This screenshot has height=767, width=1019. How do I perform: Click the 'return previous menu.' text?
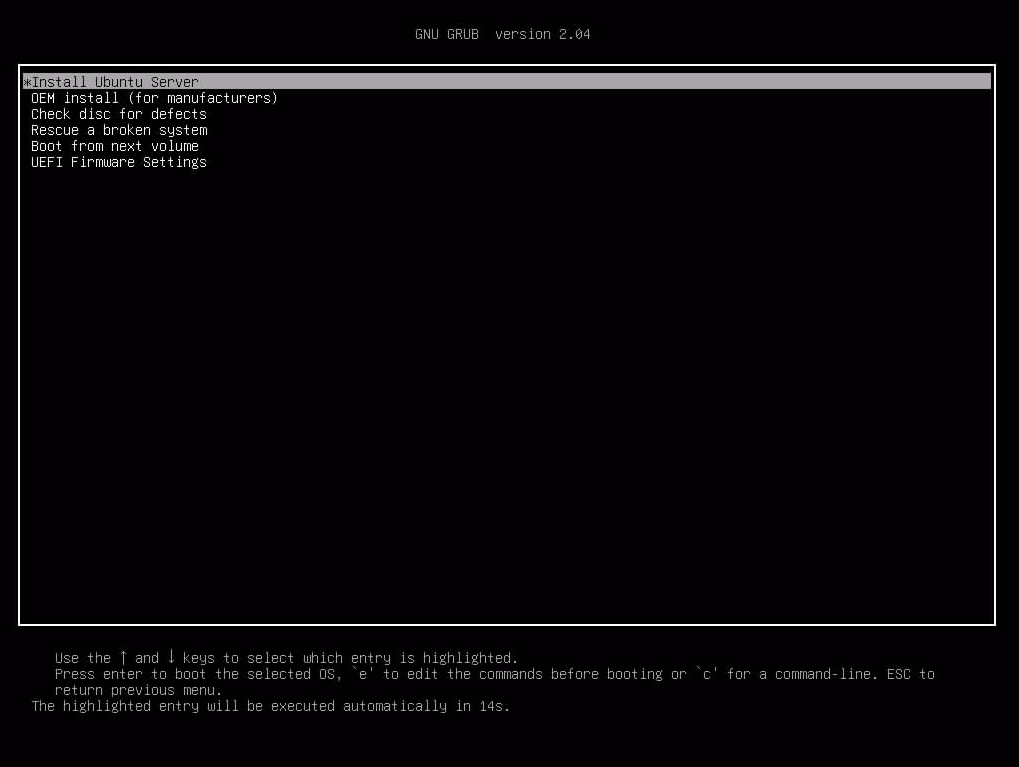point(138,690)
